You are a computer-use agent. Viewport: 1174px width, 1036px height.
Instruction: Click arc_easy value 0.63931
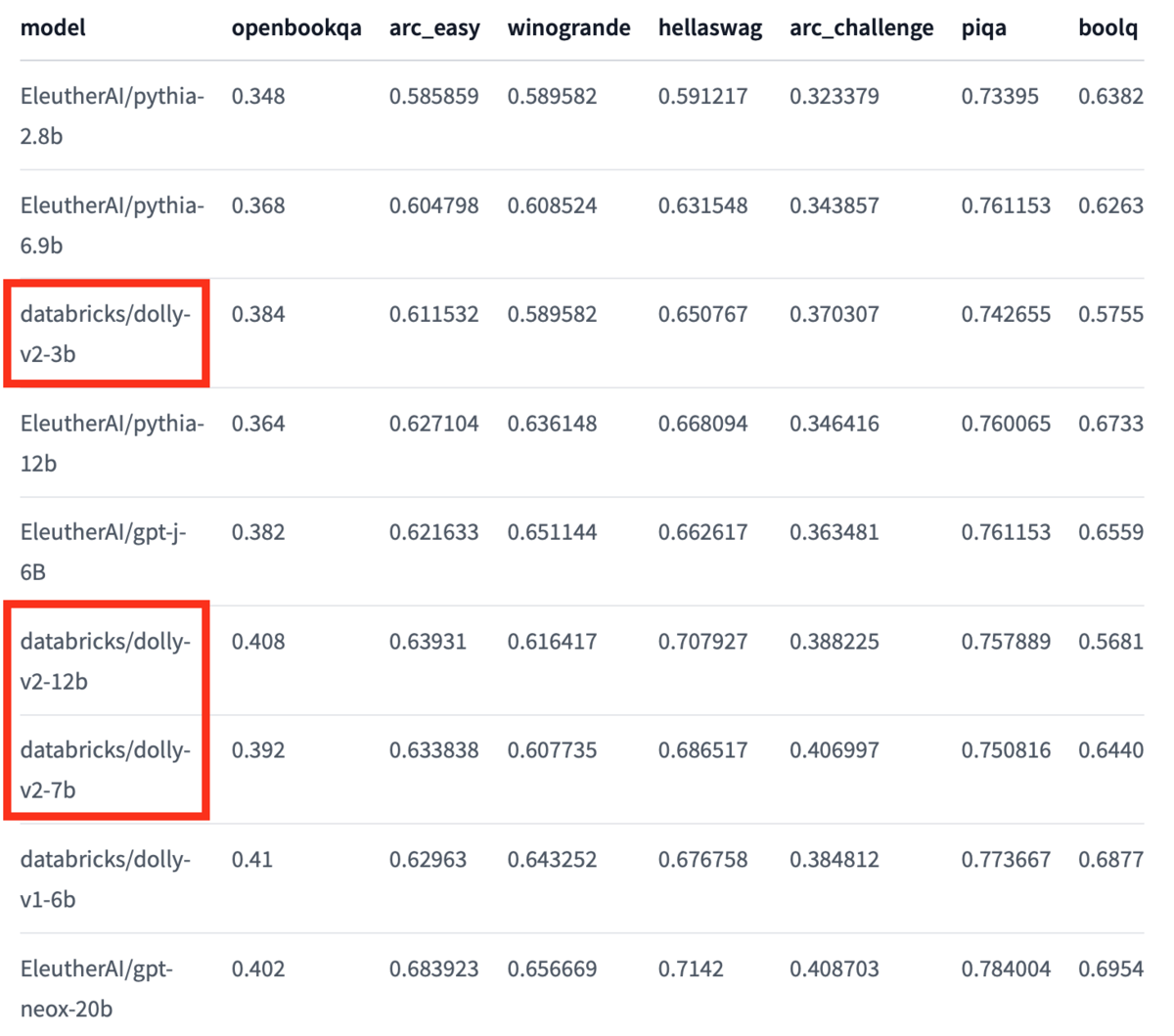point(429,642)
